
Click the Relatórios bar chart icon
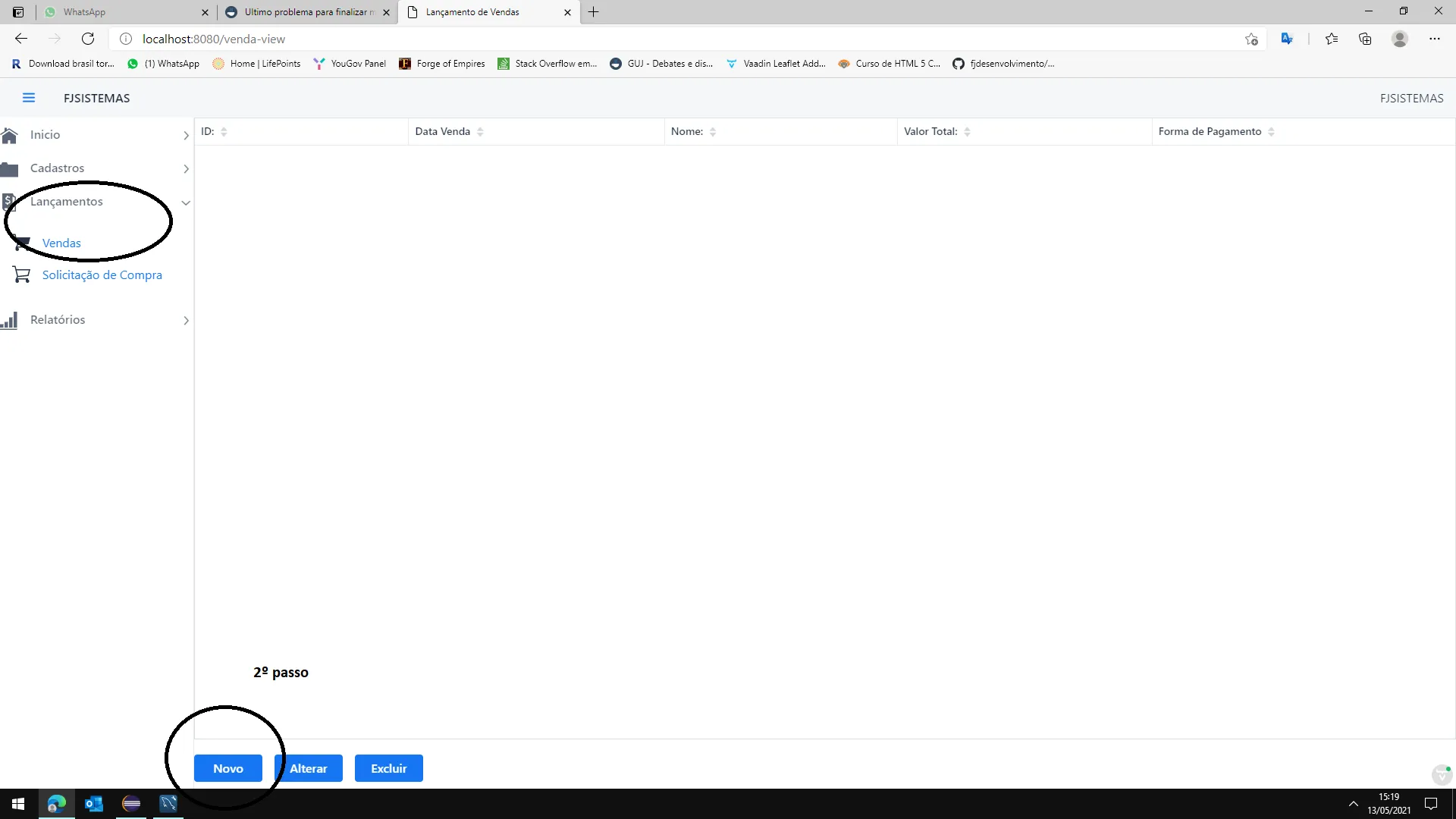click(x=9, y=320)
